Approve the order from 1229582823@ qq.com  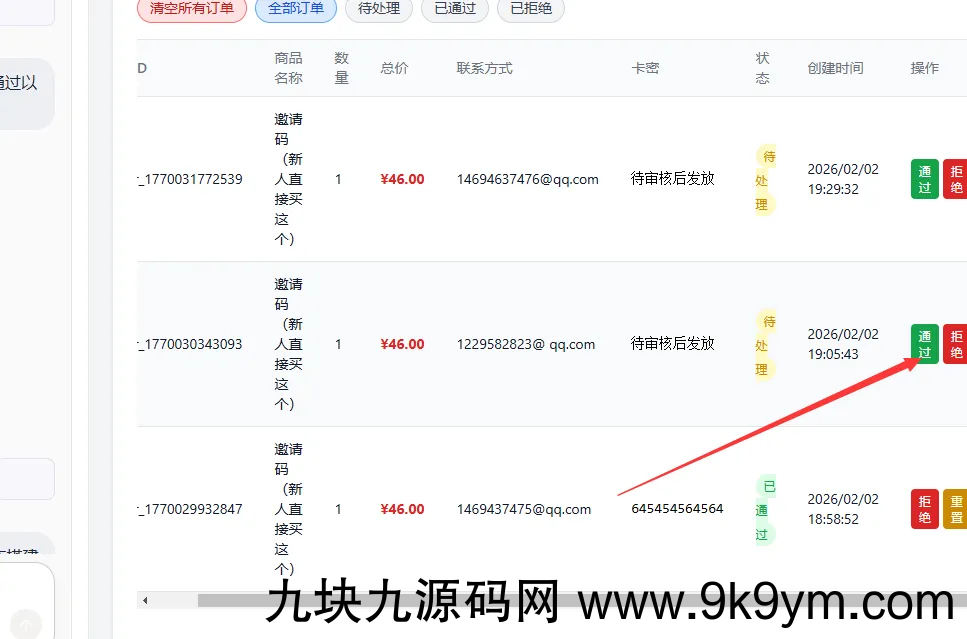[924, 344]
